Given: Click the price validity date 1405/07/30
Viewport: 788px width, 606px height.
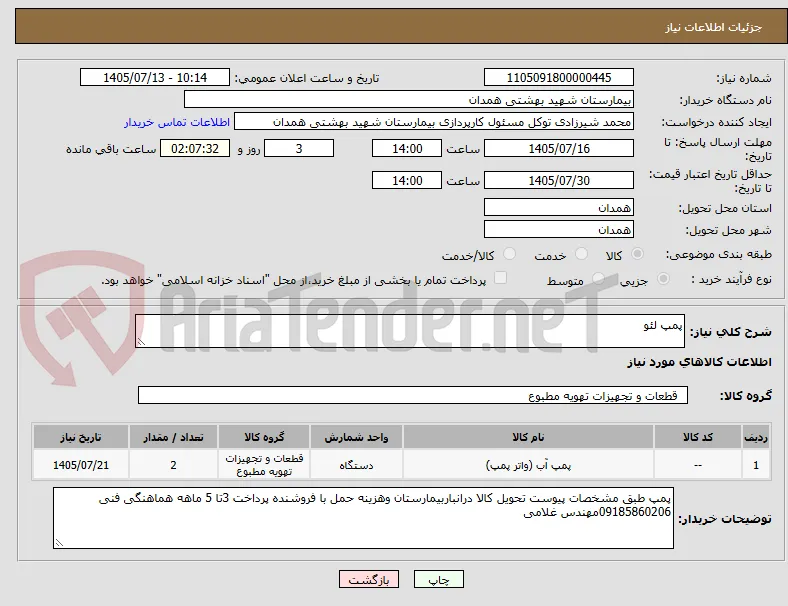Looking at the screenshot, I should click(558, 180).
